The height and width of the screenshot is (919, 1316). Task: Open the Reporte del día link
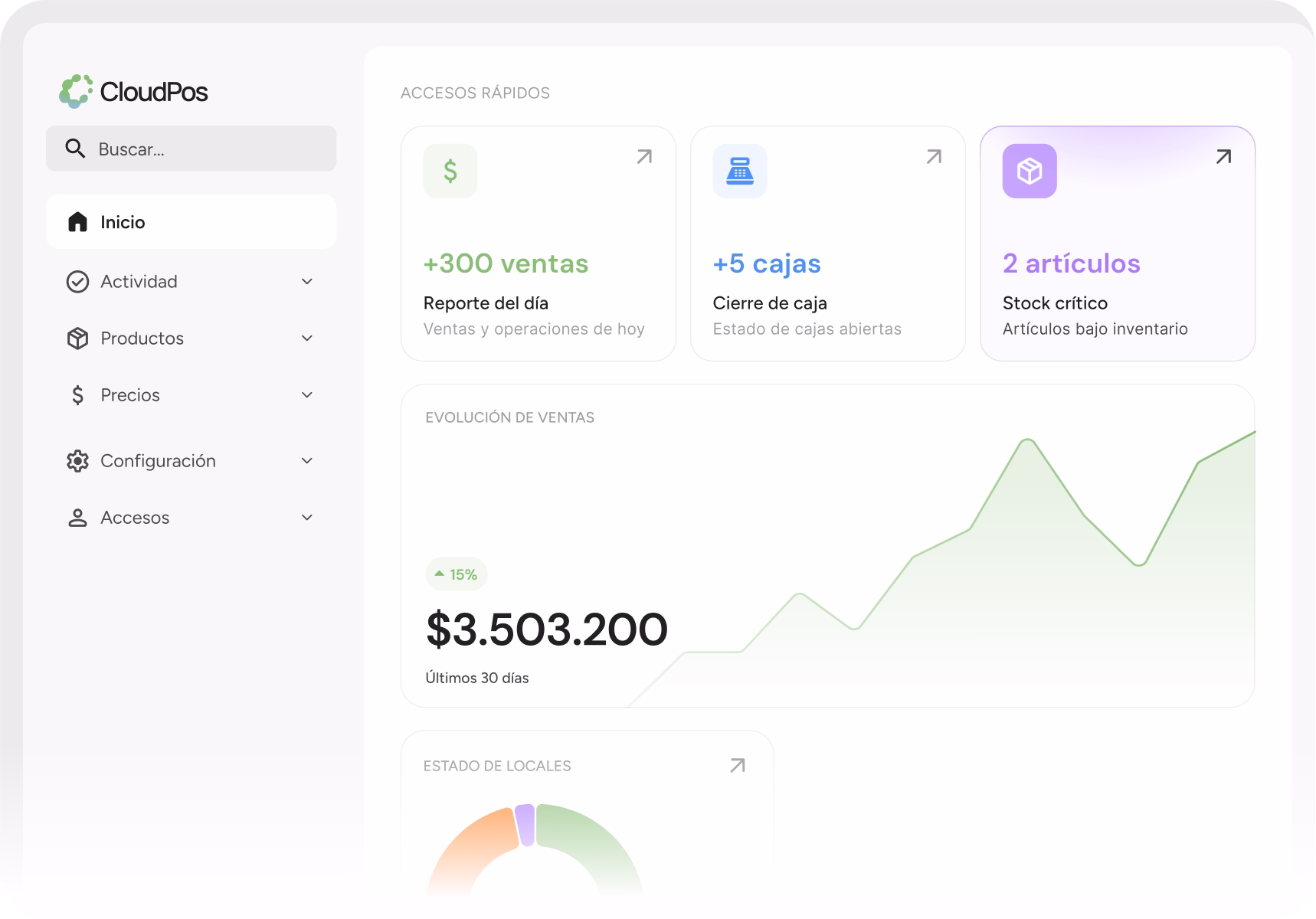[486, 303]
